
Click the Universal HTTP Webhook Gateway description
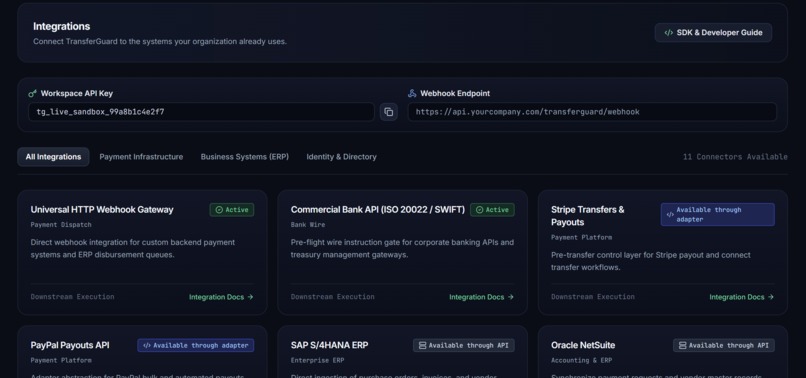(133, 248)
